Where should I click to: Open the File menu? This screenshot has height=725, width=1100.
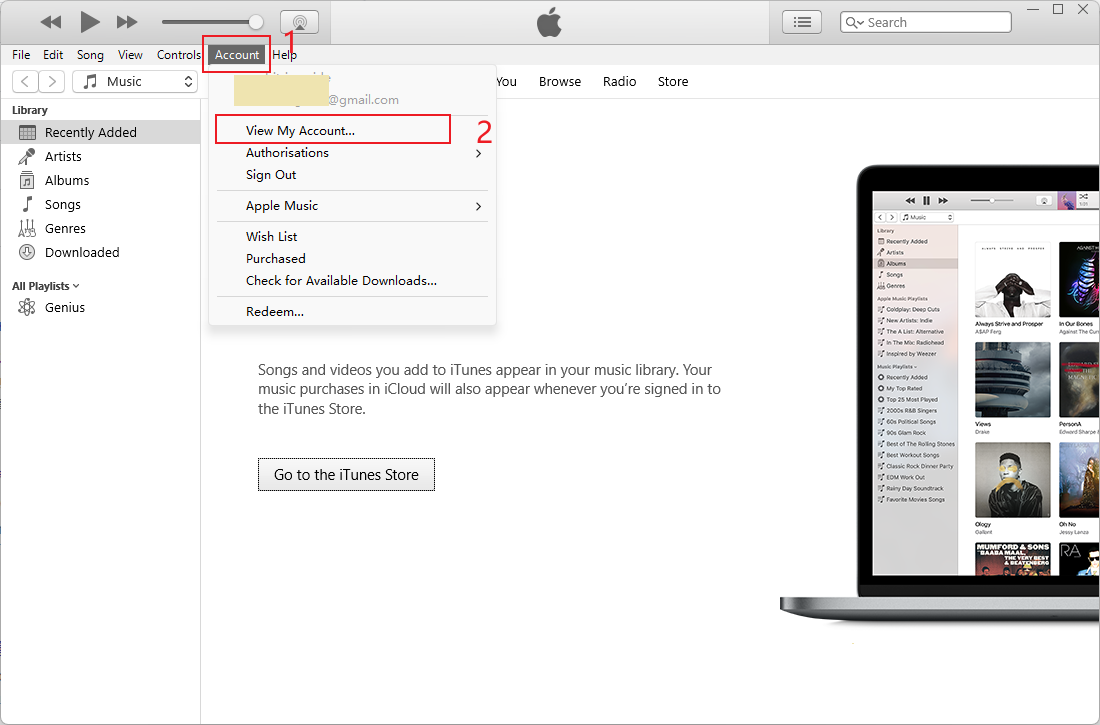coord(21,55)
